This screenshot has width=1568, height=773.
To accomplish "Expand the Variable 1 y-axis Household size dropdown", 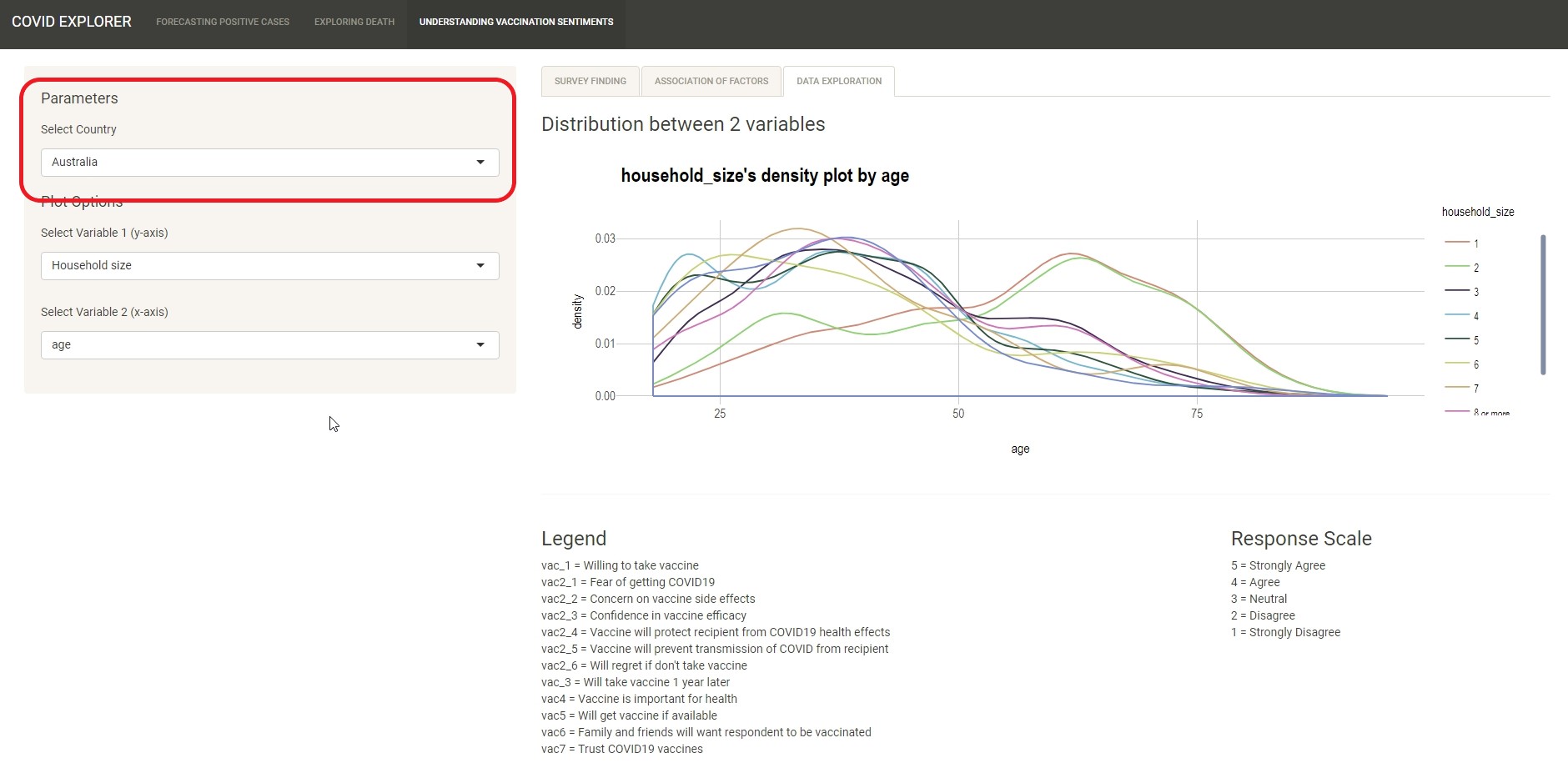I will tap(269, 266).
